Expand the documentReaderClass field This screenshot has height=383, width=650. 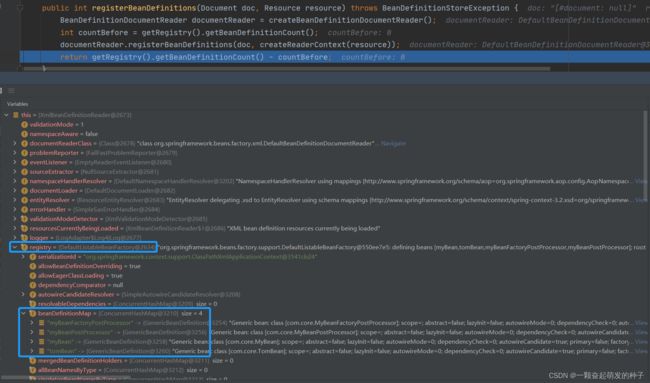[15, 143]
